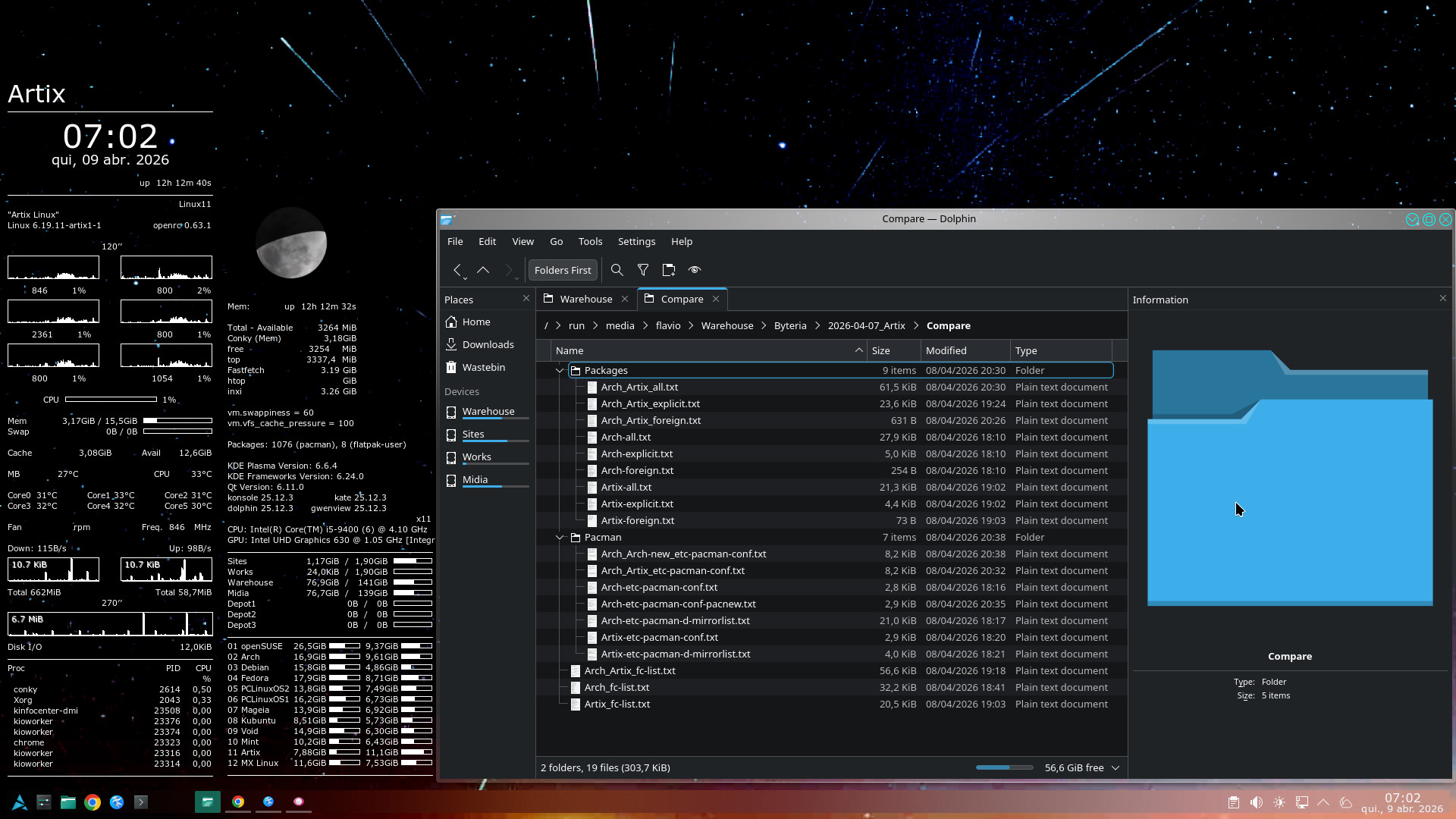The height and width of the screenshot is (819, 1456).
Task: Open clipboard icon in system tray
Action: [1234, 802]
